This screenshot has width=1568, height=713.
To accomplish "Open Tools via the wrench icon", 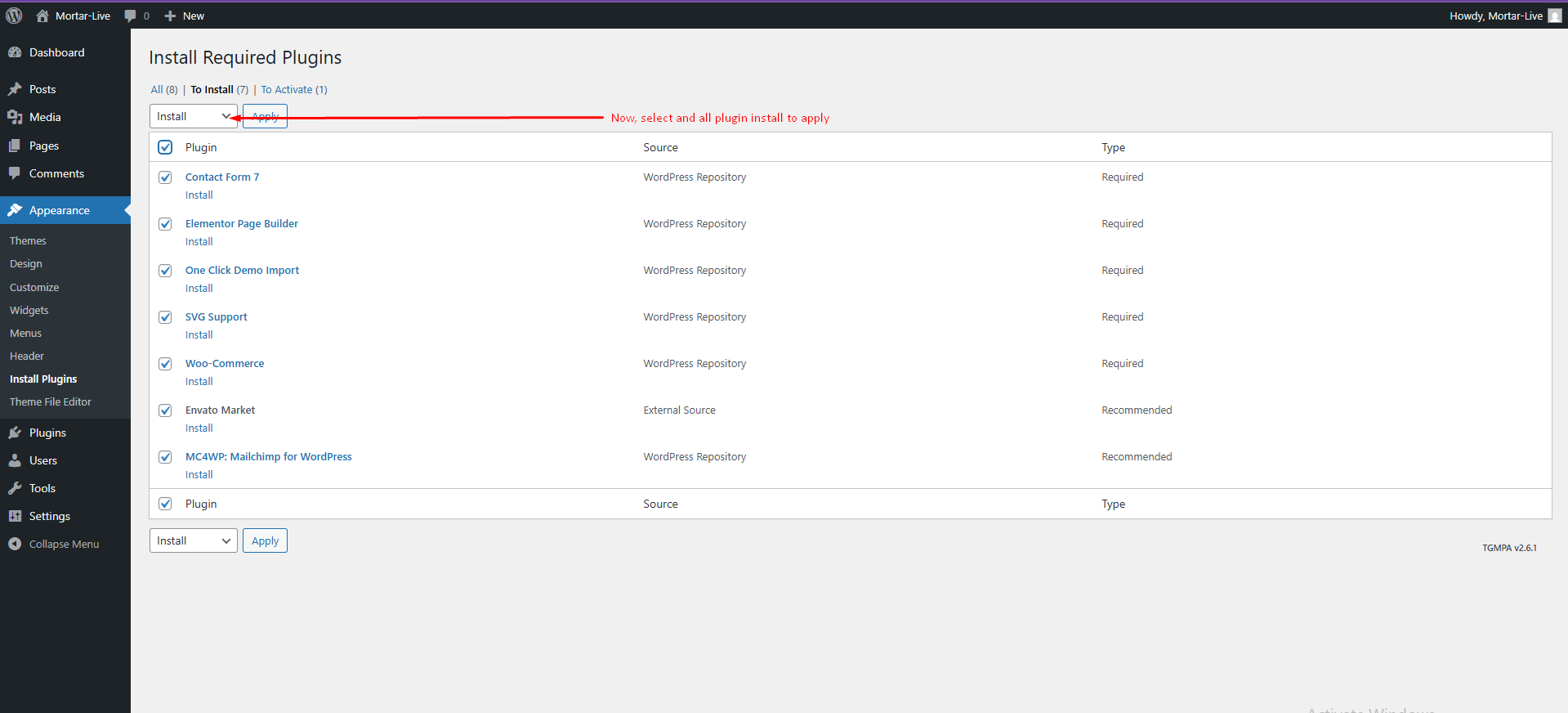I will [15, 488].
